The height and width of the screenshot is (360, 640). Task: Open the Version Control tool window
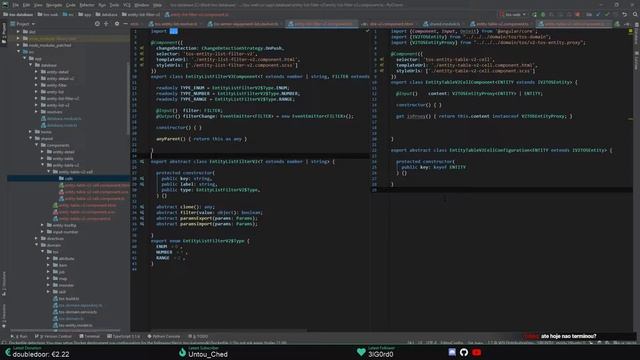53,336
